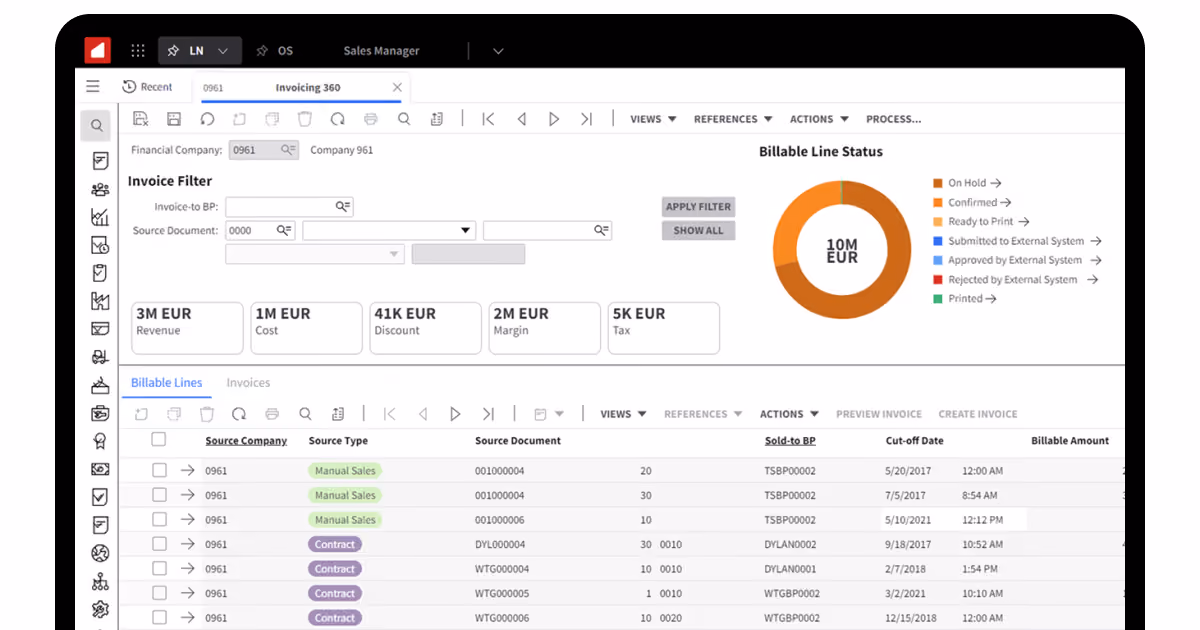Click the forklift sidebar icon
Viewport: 1200px width, 630px height.
(99, 356)
